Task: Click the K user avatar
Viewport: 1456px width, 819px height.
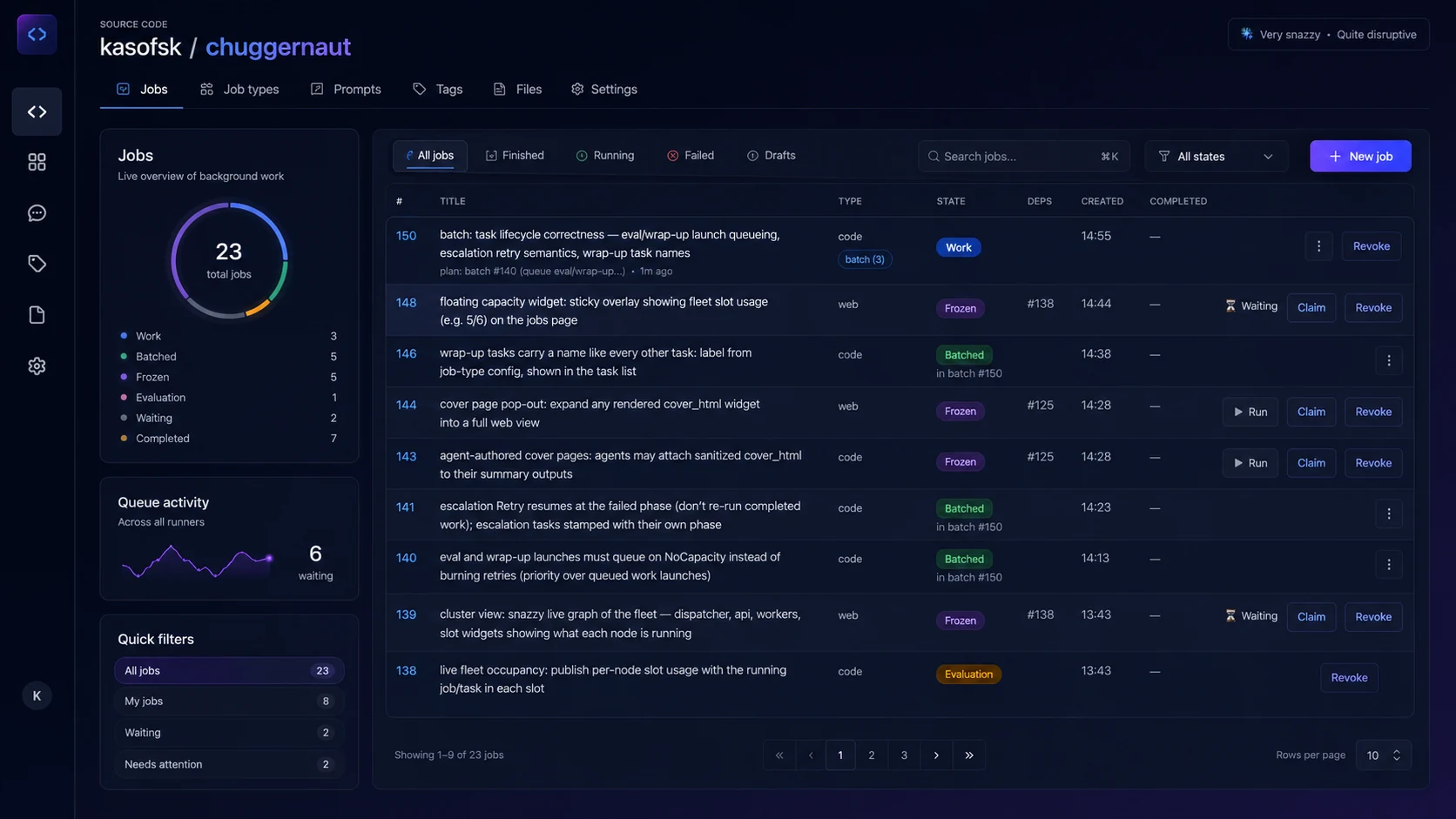Action: tap(37, 695)
